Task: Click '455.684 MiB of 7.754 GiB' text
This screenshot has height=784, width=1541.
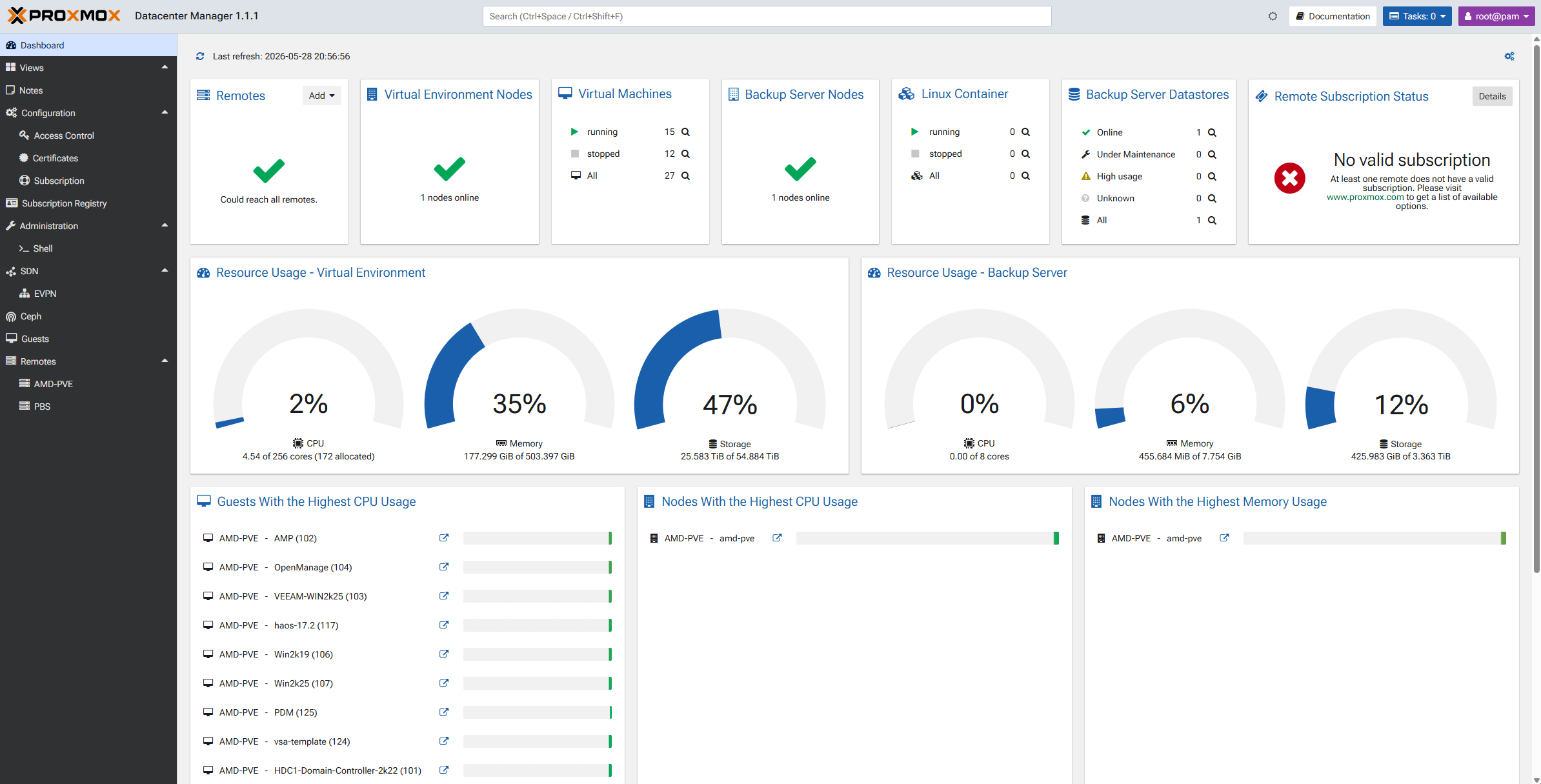Action: (x=1190, y=456)
